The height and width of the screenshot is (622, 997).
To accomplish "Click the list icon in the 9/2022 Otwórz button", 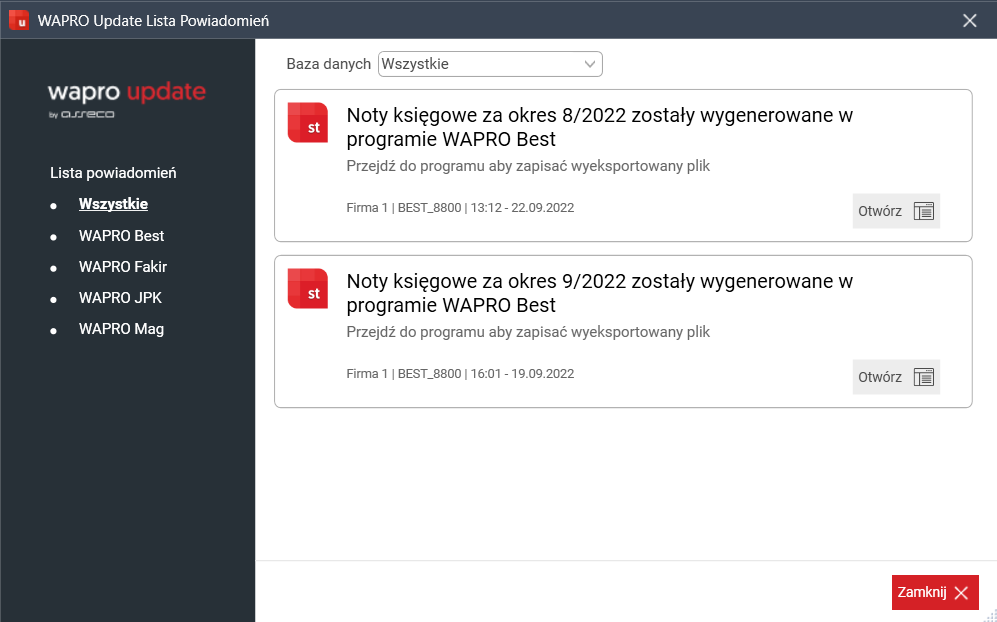I will 923,377.
